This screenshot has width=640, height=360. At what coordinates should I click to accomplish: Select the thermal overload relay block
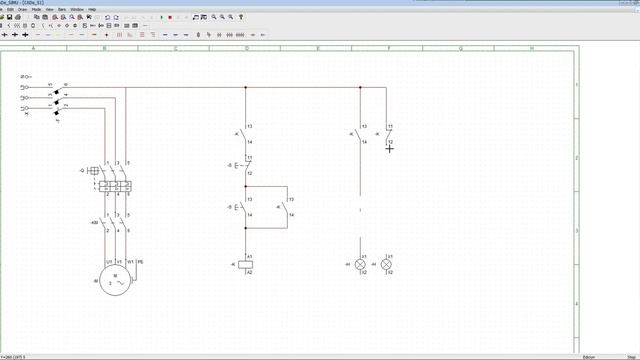pyautogui.click(x=115, y=186)
